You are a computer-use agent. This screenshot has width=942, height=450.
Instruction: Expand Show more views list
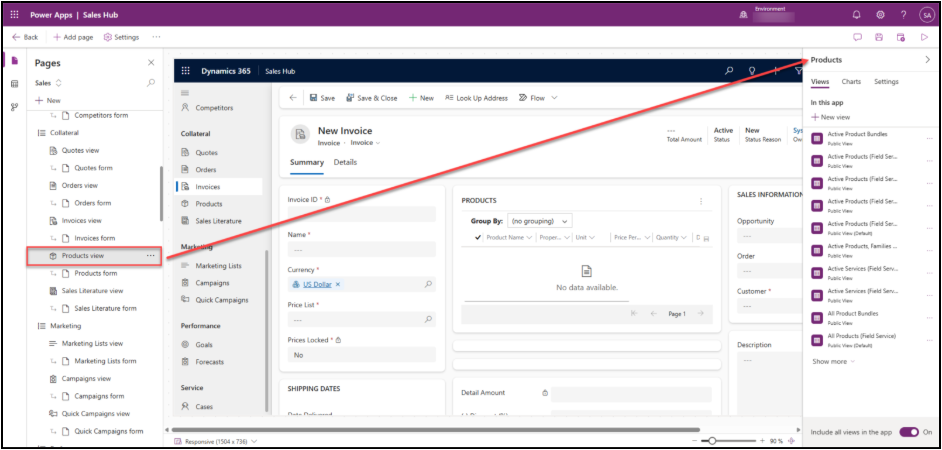point(834,361)
